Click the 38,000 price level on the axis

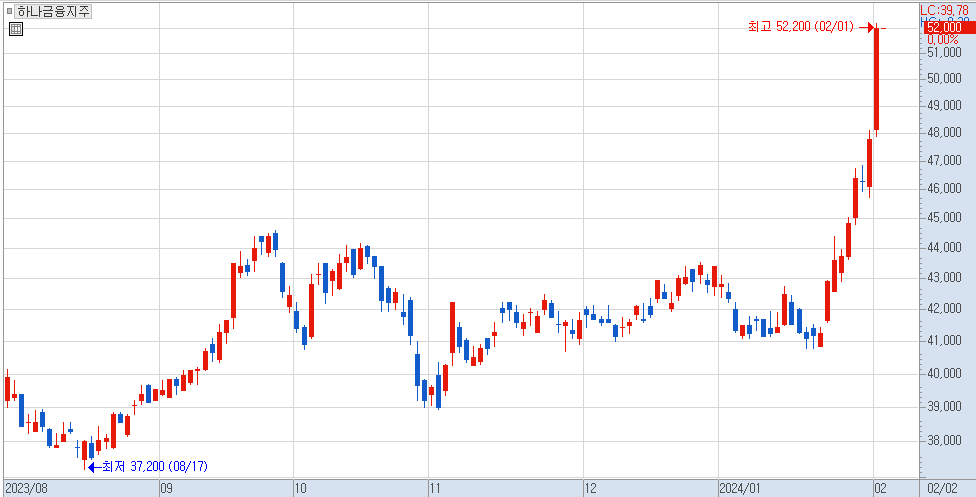pos(945,440)
